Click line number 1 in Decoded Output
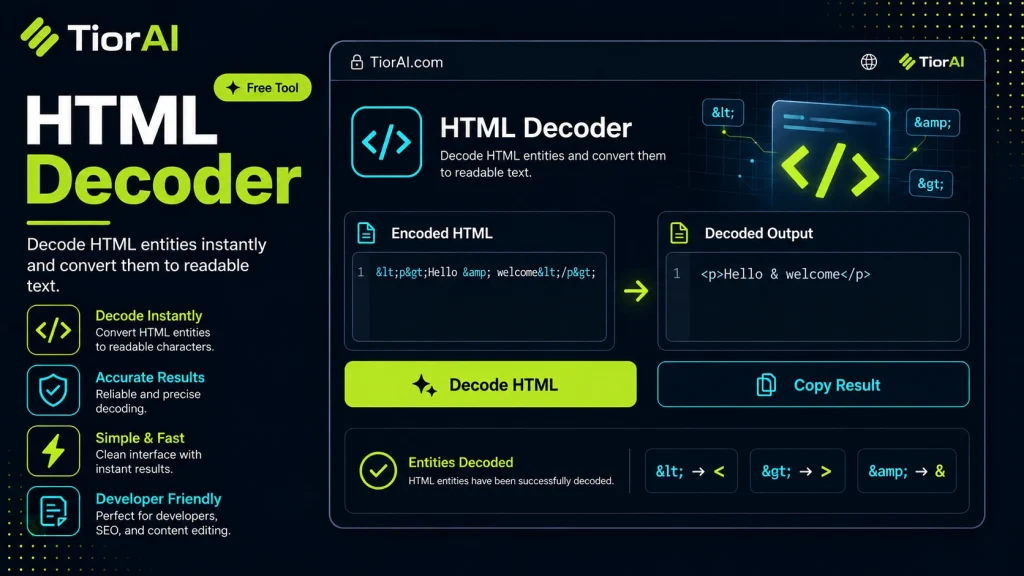The width and height of the screenshot is (1024, 576). (677, 274)
